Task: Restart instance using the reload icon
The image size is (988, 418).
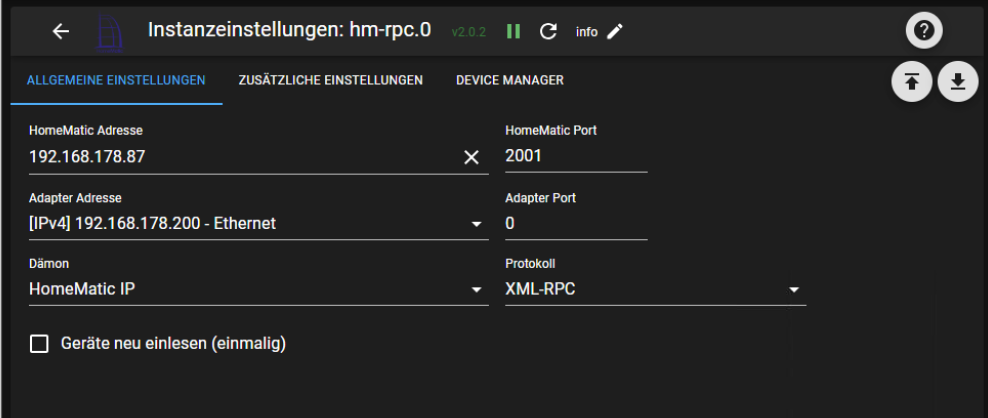Action: [x=548, y=32]
